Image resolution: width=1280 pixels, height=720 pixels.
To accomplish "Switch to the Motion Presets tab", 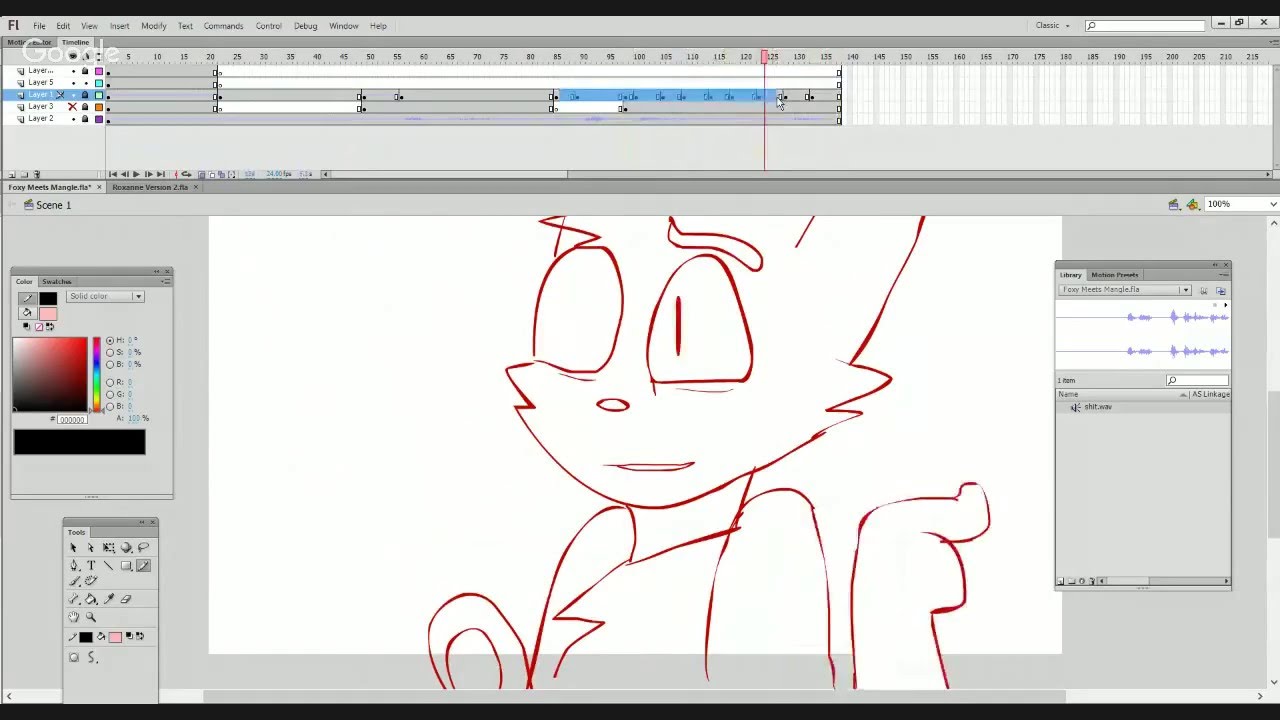I will tap(1115, 275).
